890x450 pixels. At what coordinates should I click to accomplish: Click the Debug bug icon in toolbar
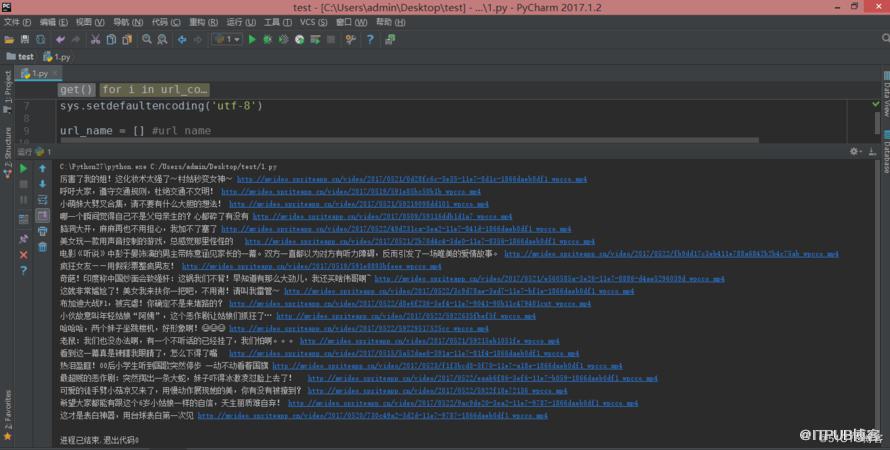[268, 39]
